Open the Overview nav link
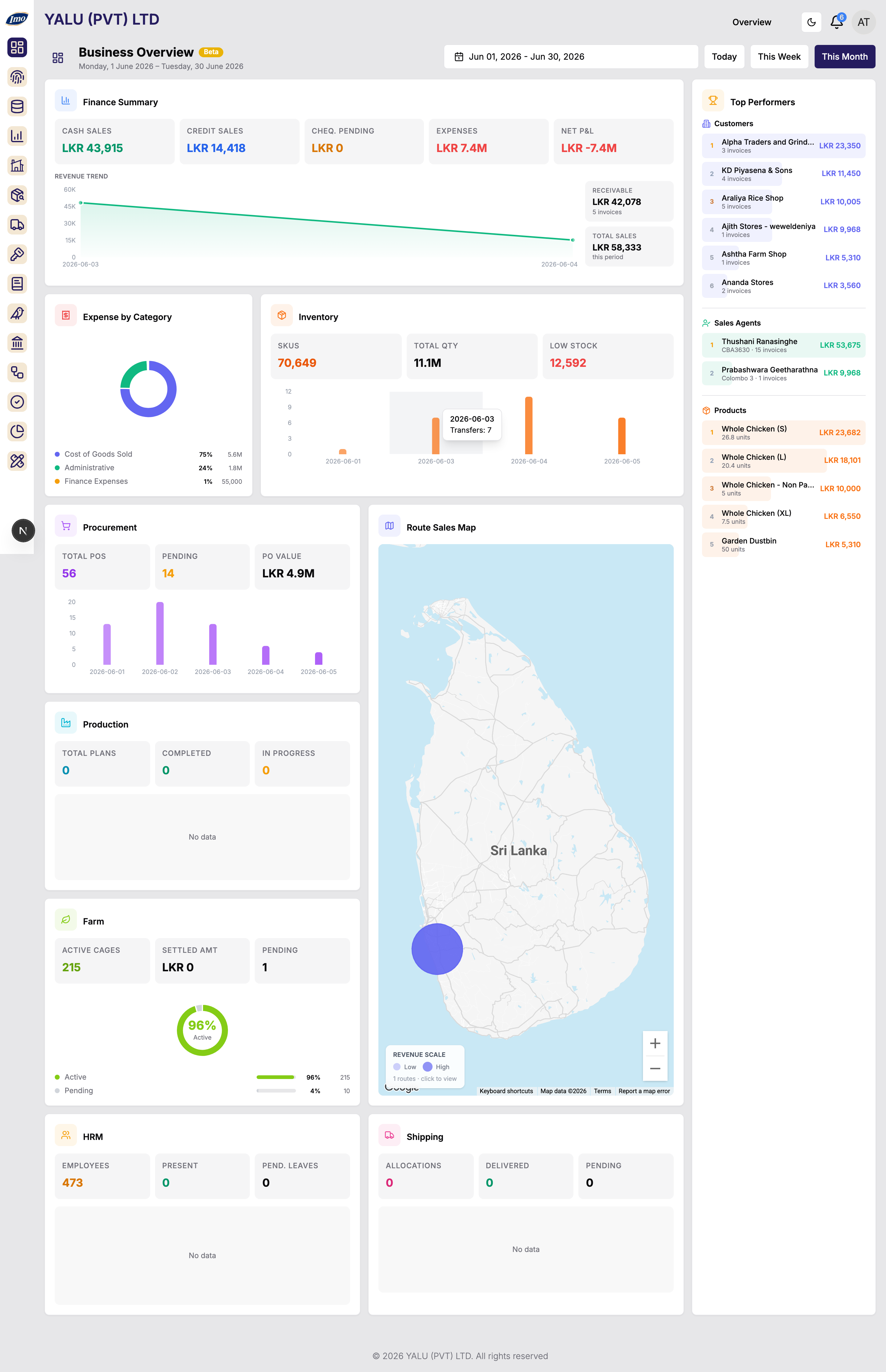The image size is (886, 1372). click(751, 22)
